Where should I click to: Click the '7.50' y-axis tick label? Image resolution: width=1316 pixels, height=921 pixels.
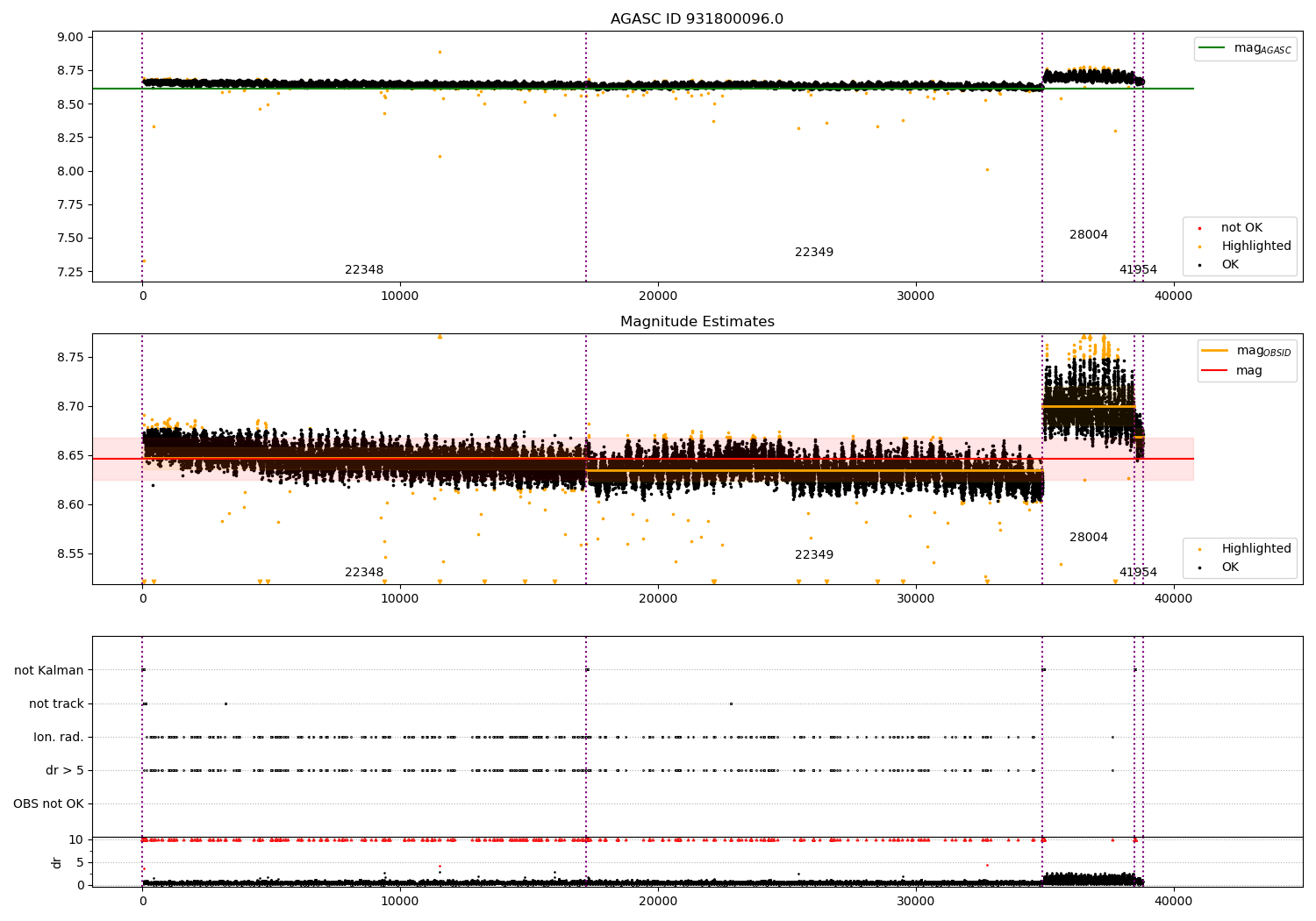70,238
